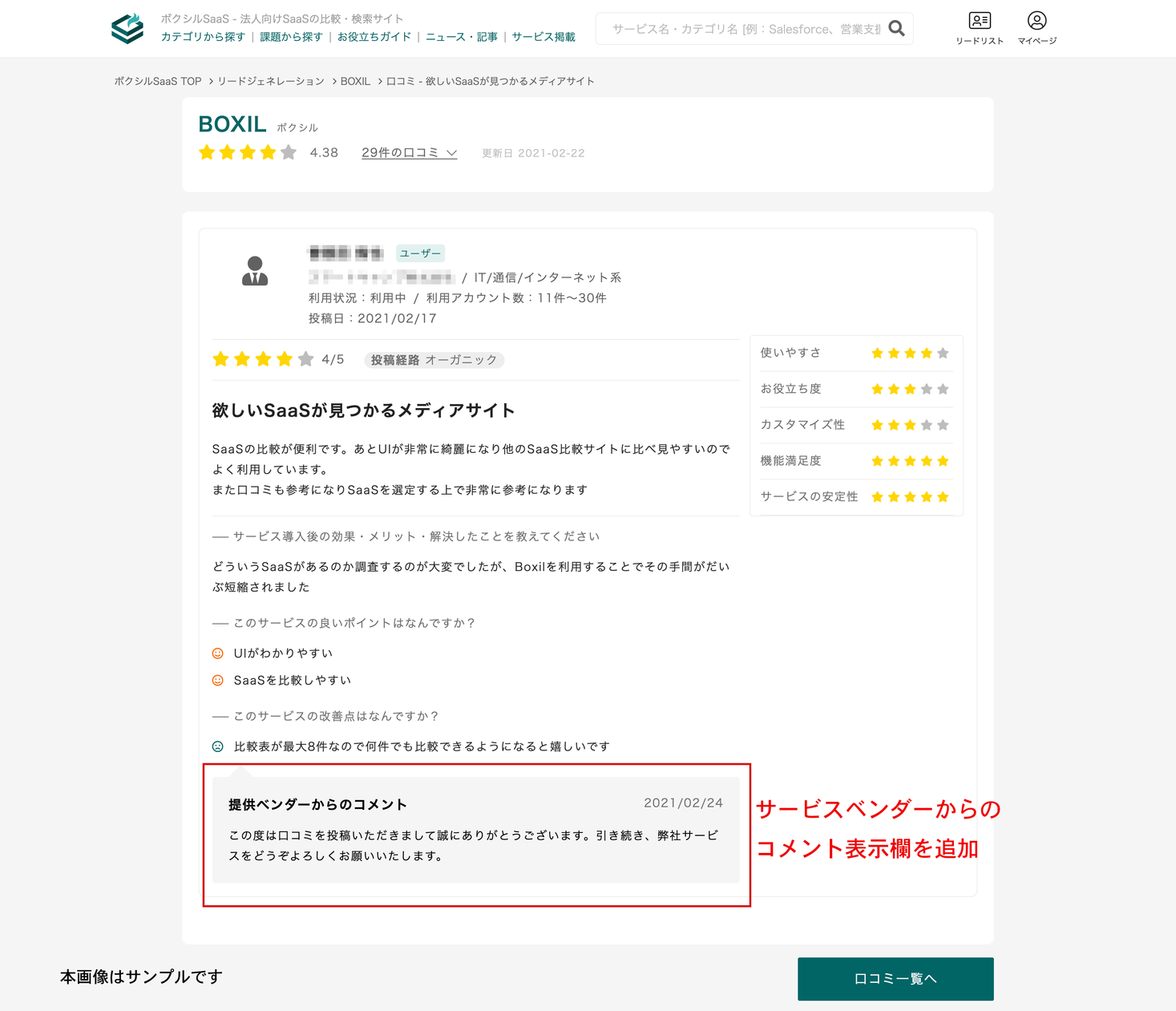Click the 投稿経路 オーガニック tag
Screen dimensions: 1176x1011
coord(434,360)
